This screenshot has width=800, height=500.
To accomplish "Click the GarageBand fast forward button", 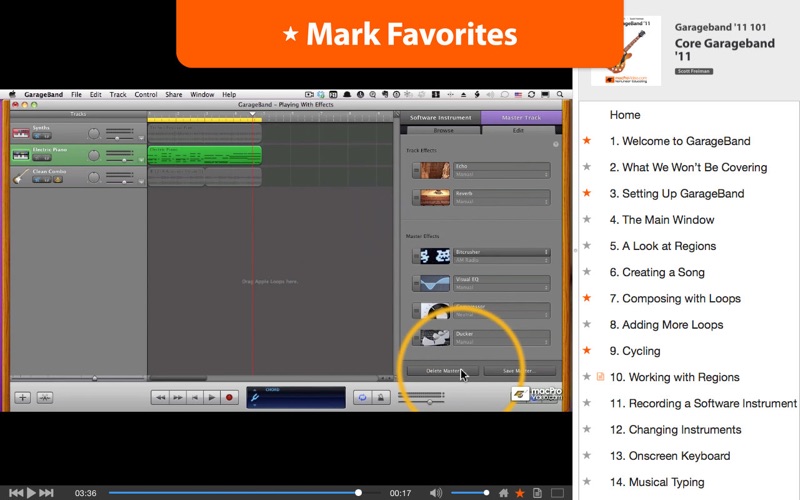I will pyautogui.click(x=178, y=397).
